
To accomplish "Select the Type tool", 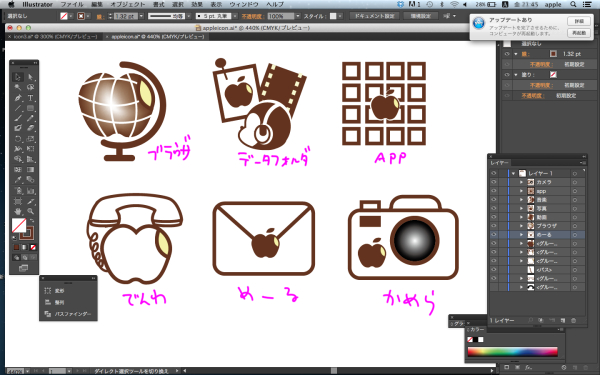I will click(31, 98).
